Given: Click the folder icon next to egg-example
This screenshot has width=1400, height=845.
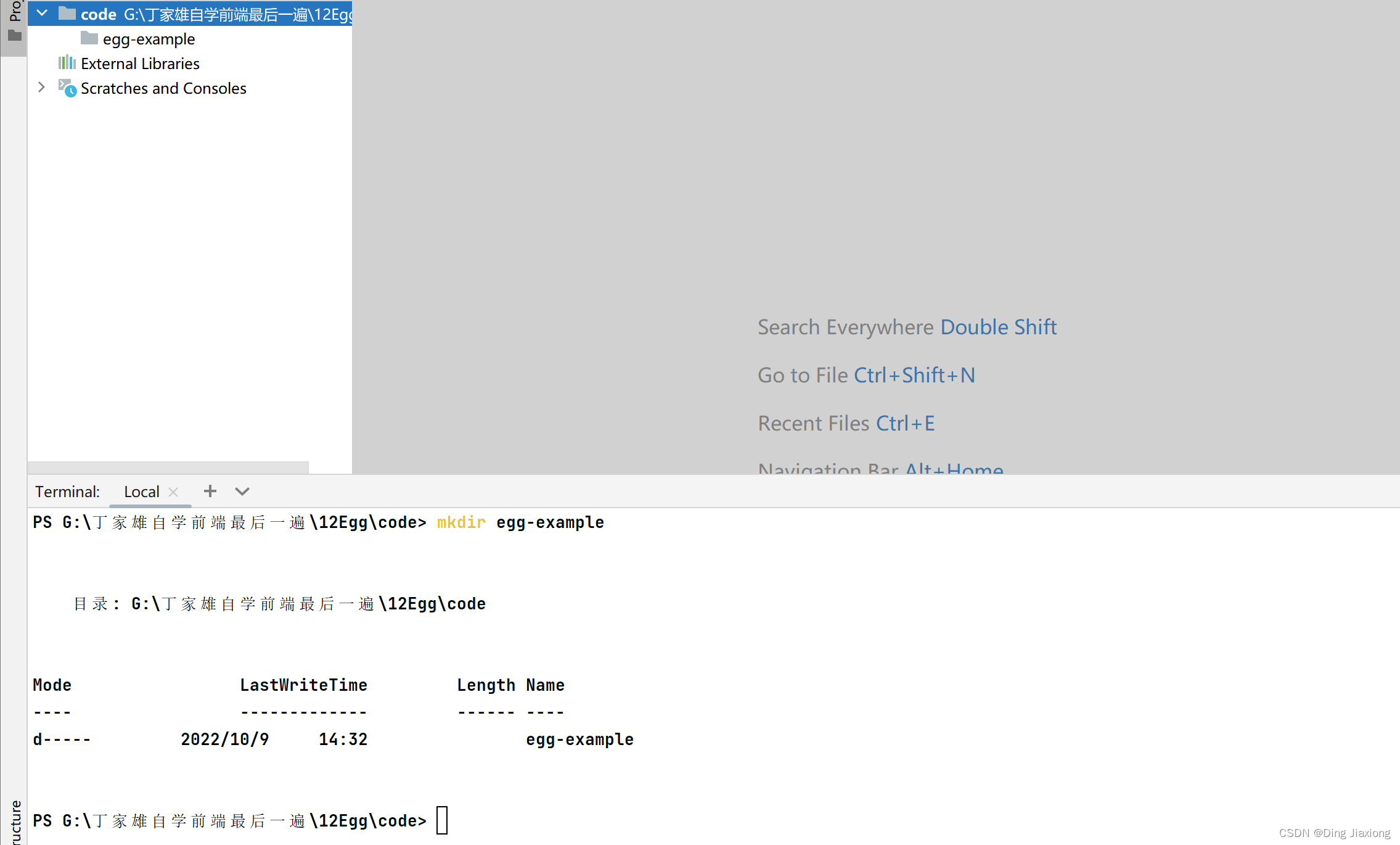Looking at the screenshot, I should 89,38.
